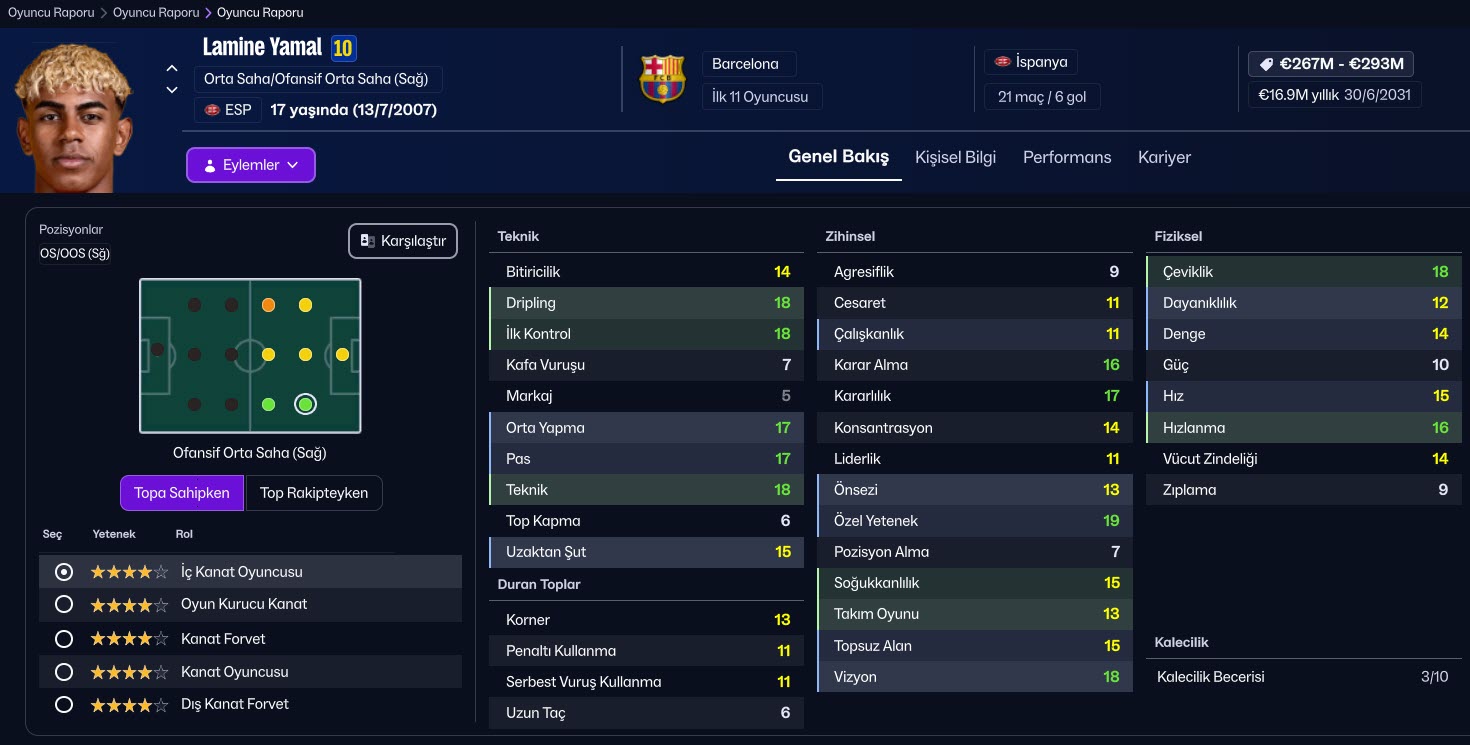Click the shirt number 10 badge
This screenshot has height=745, width=1470.
click(x=344, y=48)
